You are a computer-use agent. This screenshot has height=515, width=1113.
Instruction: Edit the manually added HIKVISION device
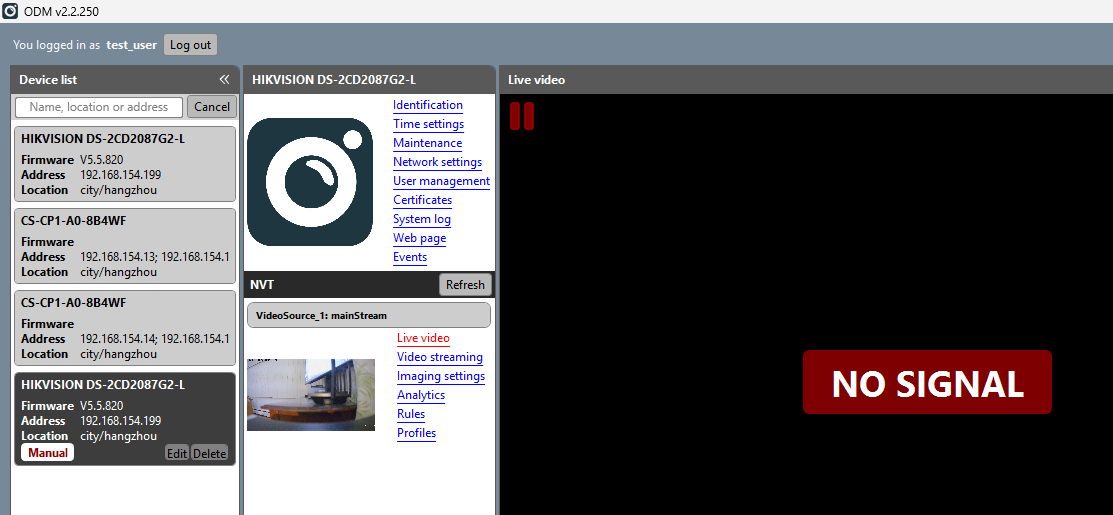177,453
